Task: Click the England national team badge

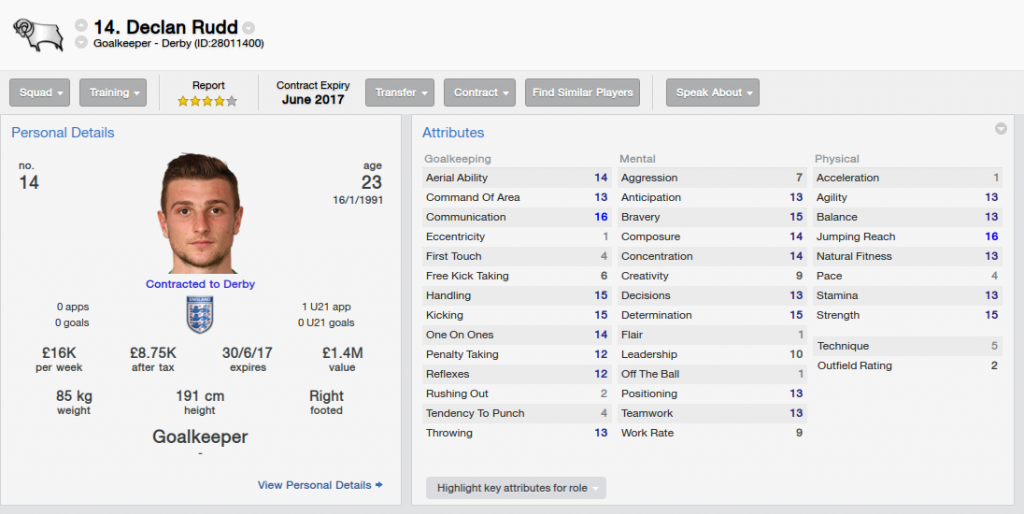Action: [200, 314]
